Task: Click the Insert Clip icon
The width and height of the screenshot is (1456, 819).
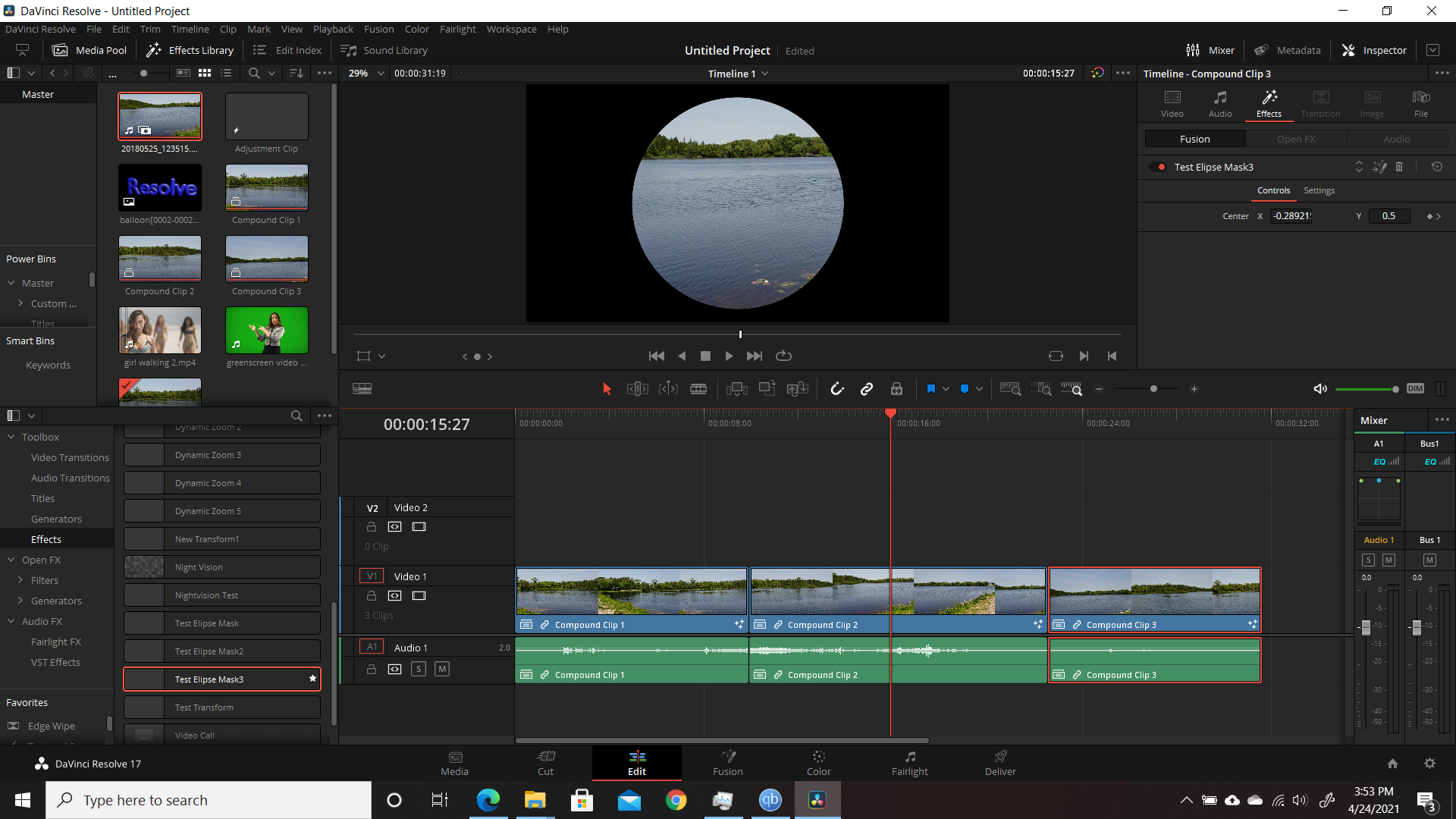Action: tap(736, 389)
